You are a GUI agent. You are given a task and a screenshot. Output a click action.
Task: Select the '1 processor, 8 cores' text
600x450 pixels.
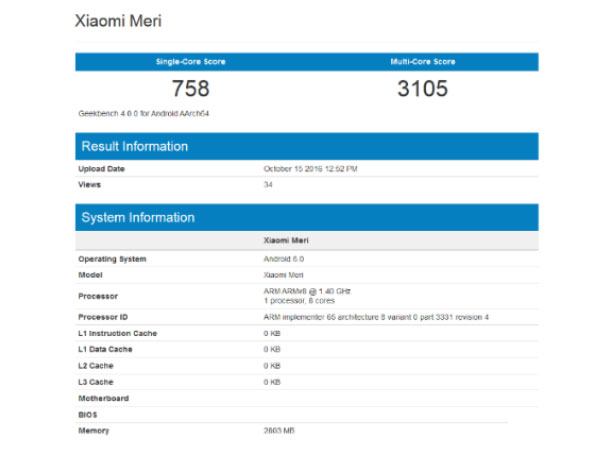click(299, 301)
